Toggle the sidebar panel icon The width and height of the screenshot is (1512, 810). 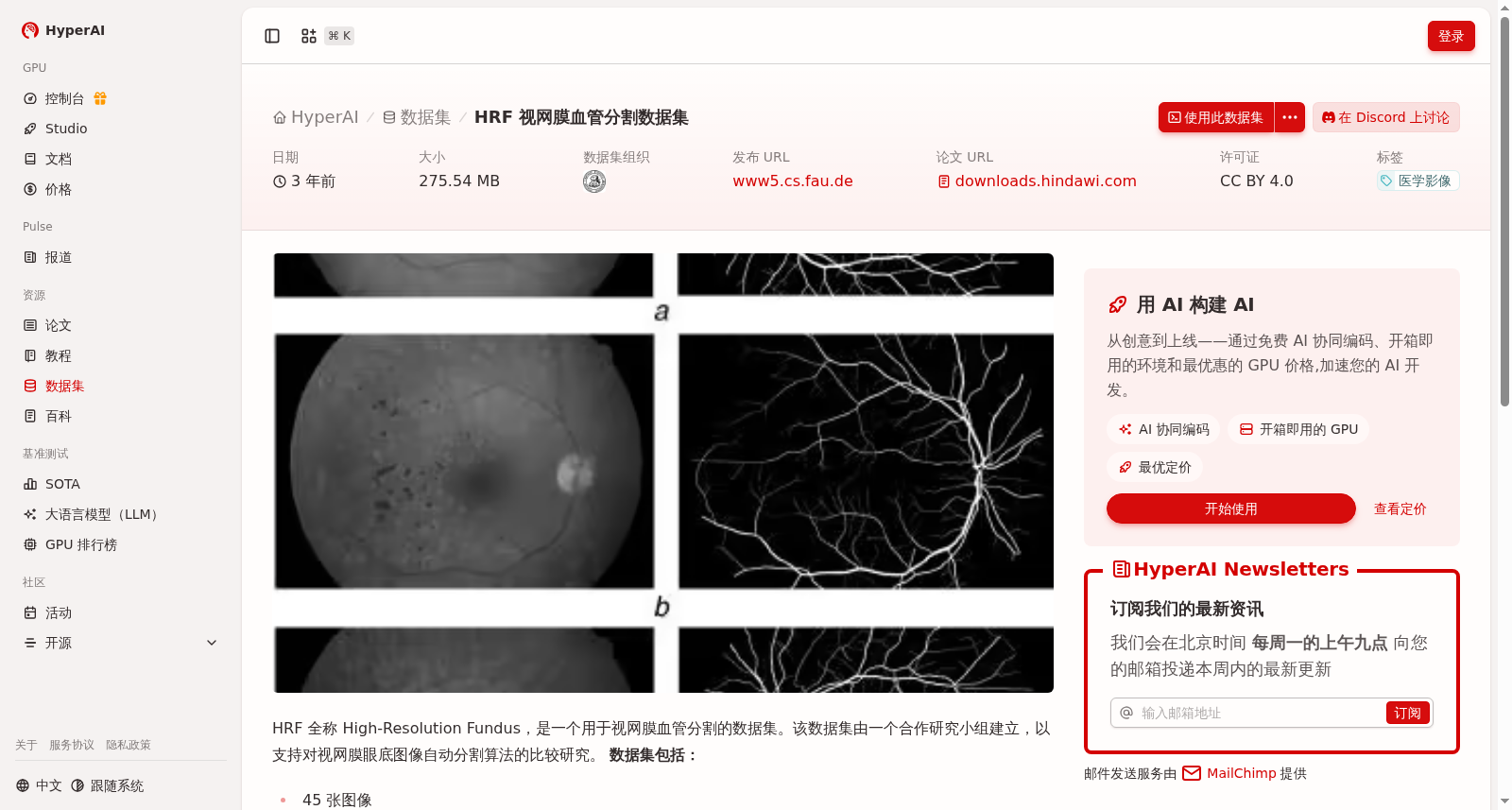point(272,36)
